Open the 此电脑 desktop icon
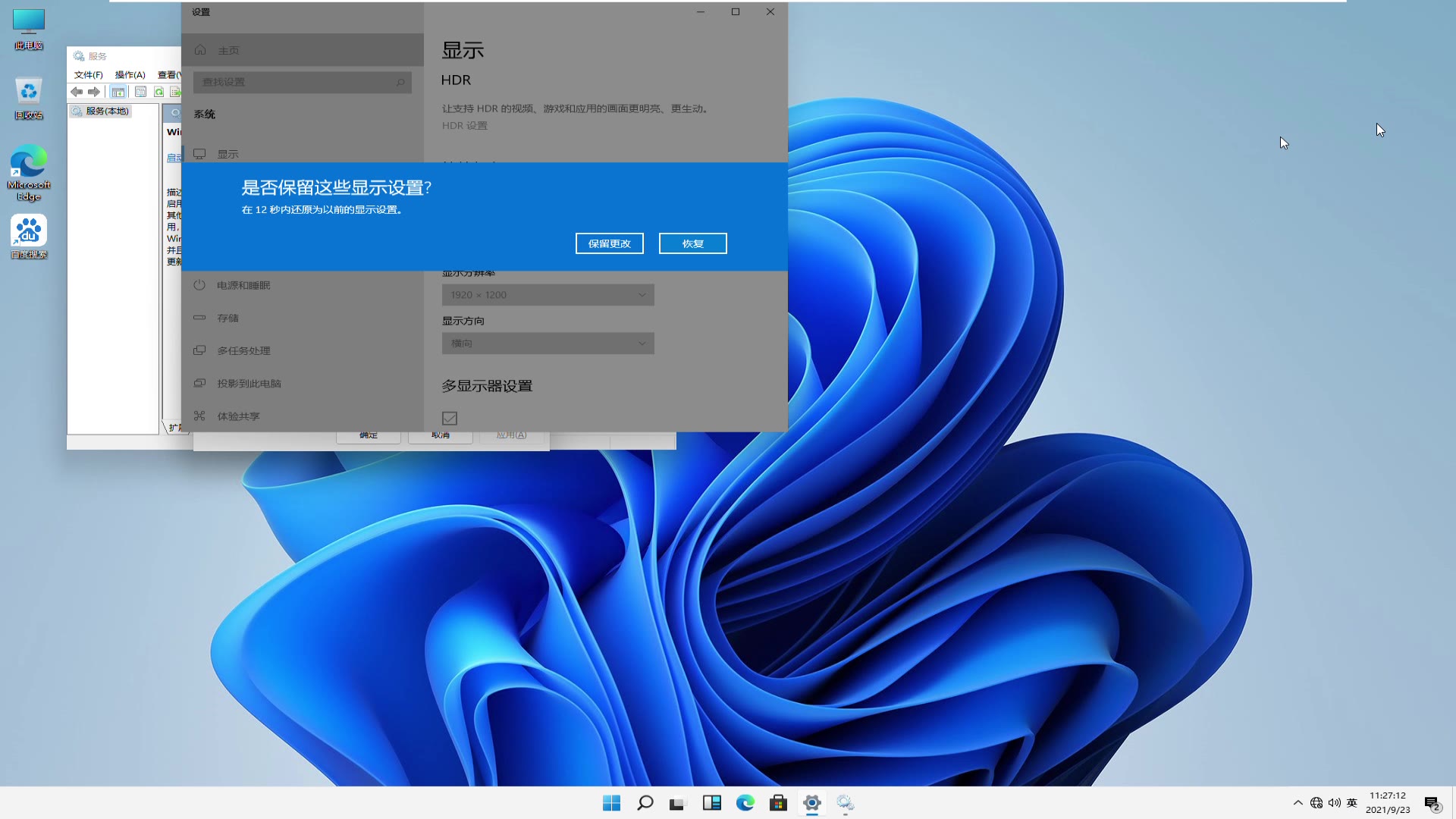 point(28,23)
